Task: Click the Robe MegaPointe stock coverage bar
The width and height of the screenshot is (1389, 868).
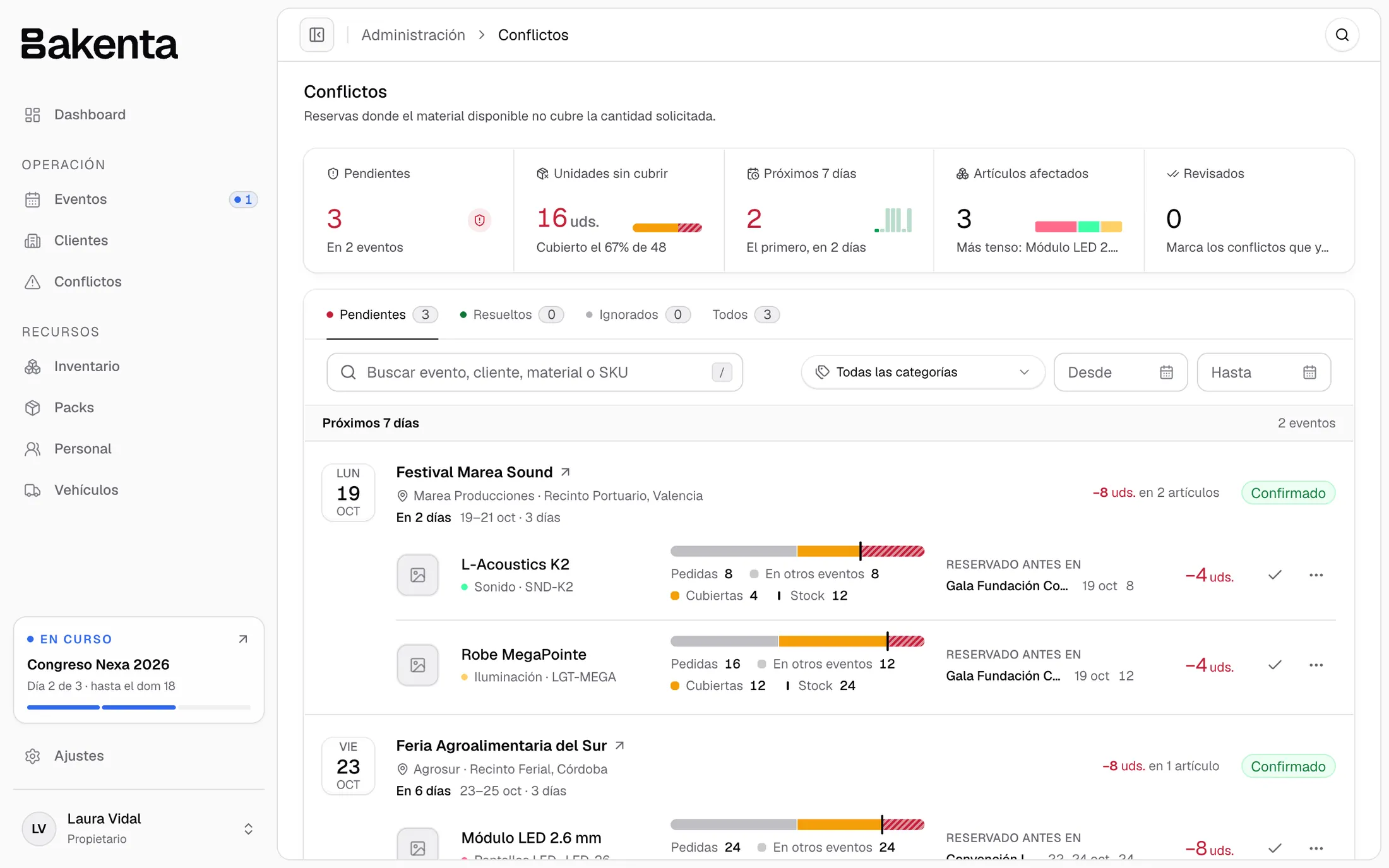Action: click(797, 641)
